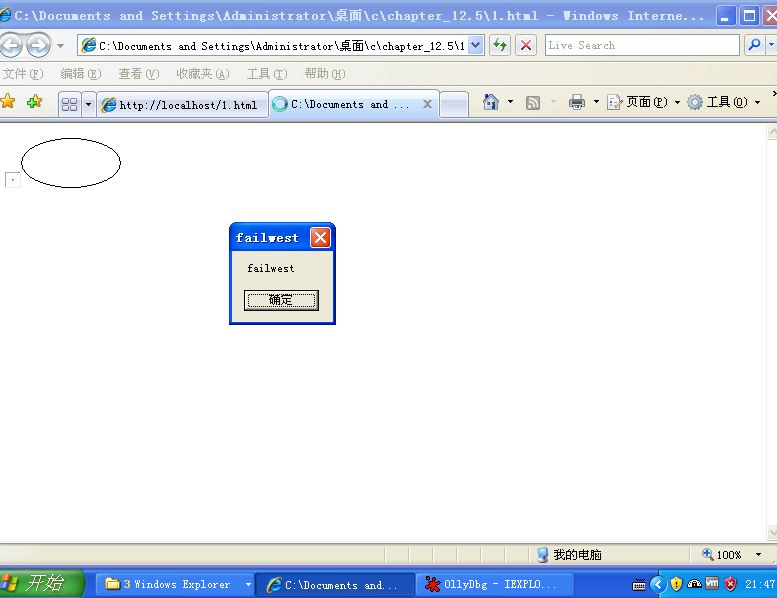Open the 工具(O) toolbar menu
The height and width of the screenshot is (598, 777).
coord(724,102)
